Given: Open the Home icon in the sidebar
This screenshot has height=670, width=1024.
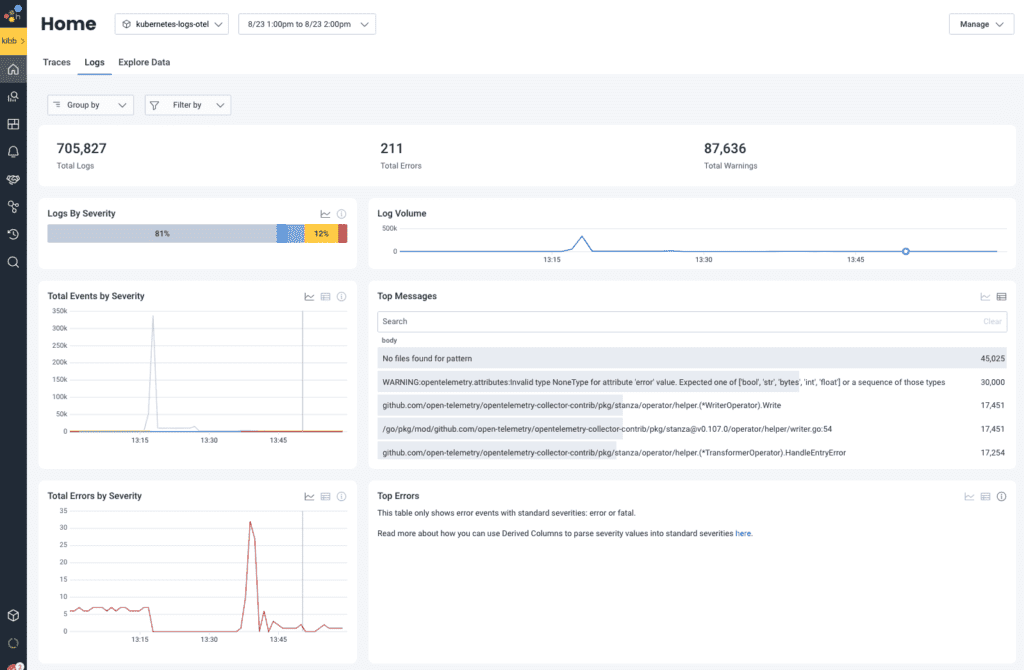Looking at the screenshot, I should pyautogui.click(x=13, y=68).
